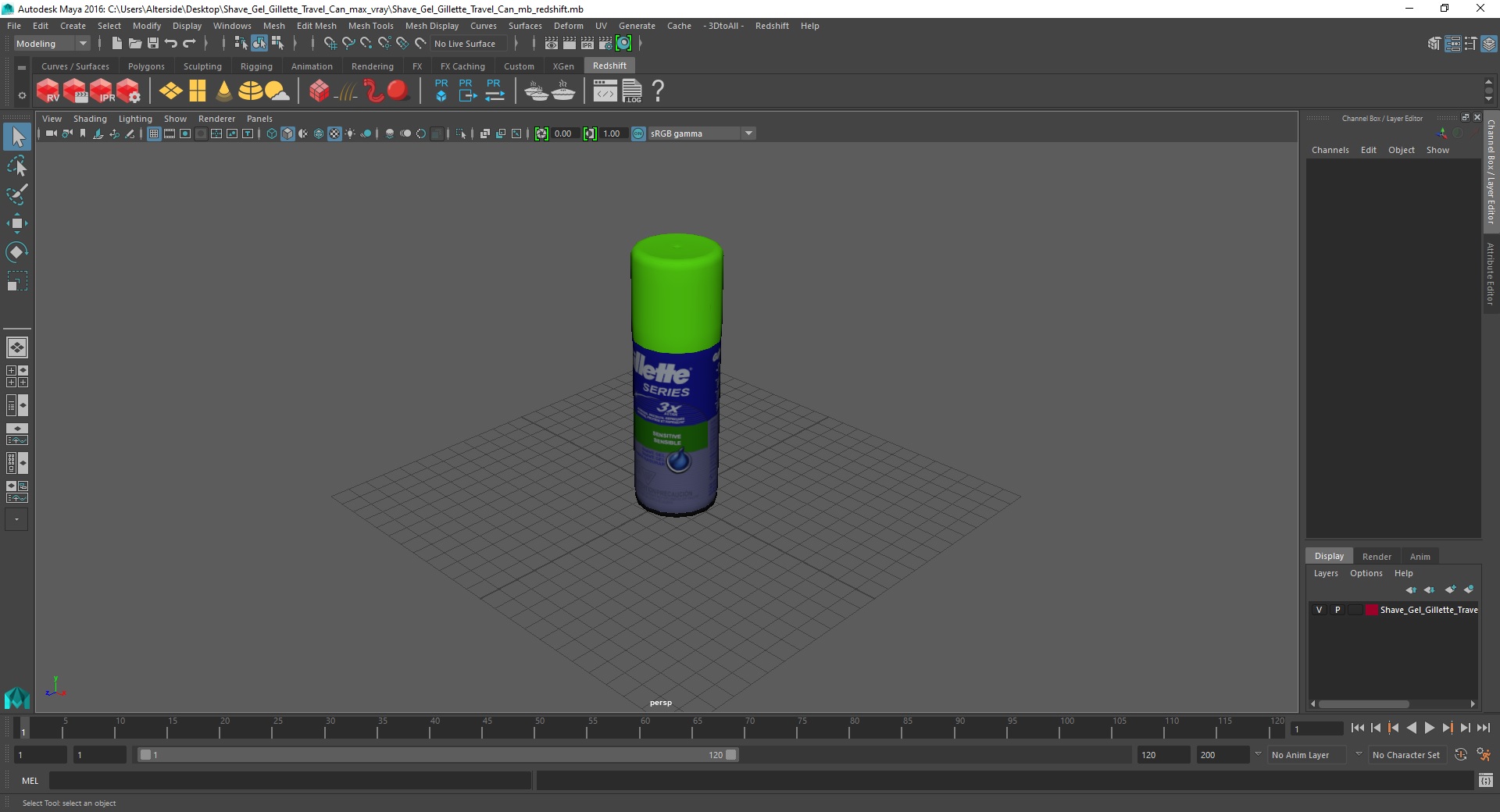This screenshot has height=812, width=1500.
Task: Open the shelf options gear menu
Action: (22, 95)
